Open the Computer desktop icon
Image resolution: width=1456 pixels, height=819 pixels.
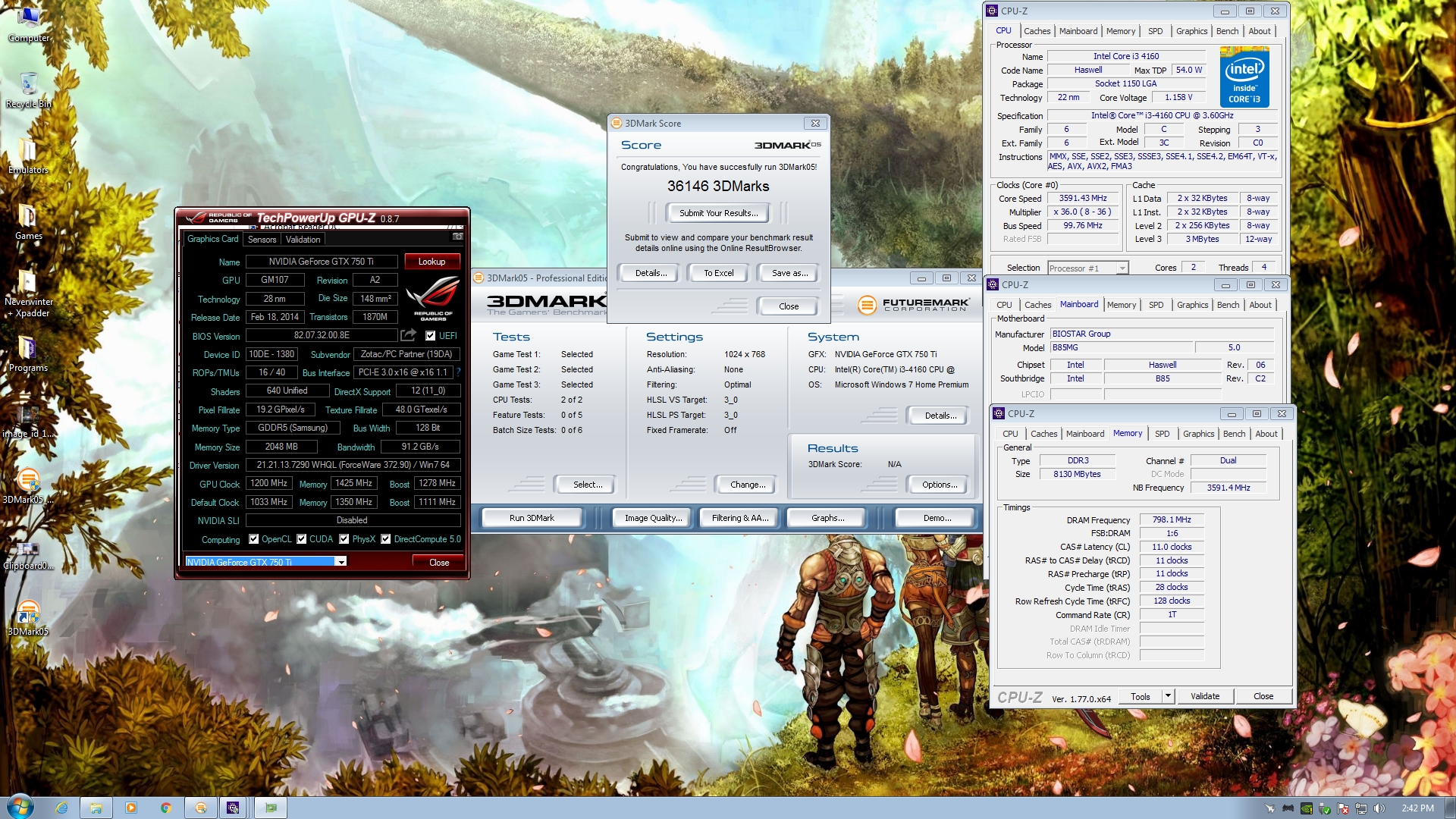tap(28, 24)
